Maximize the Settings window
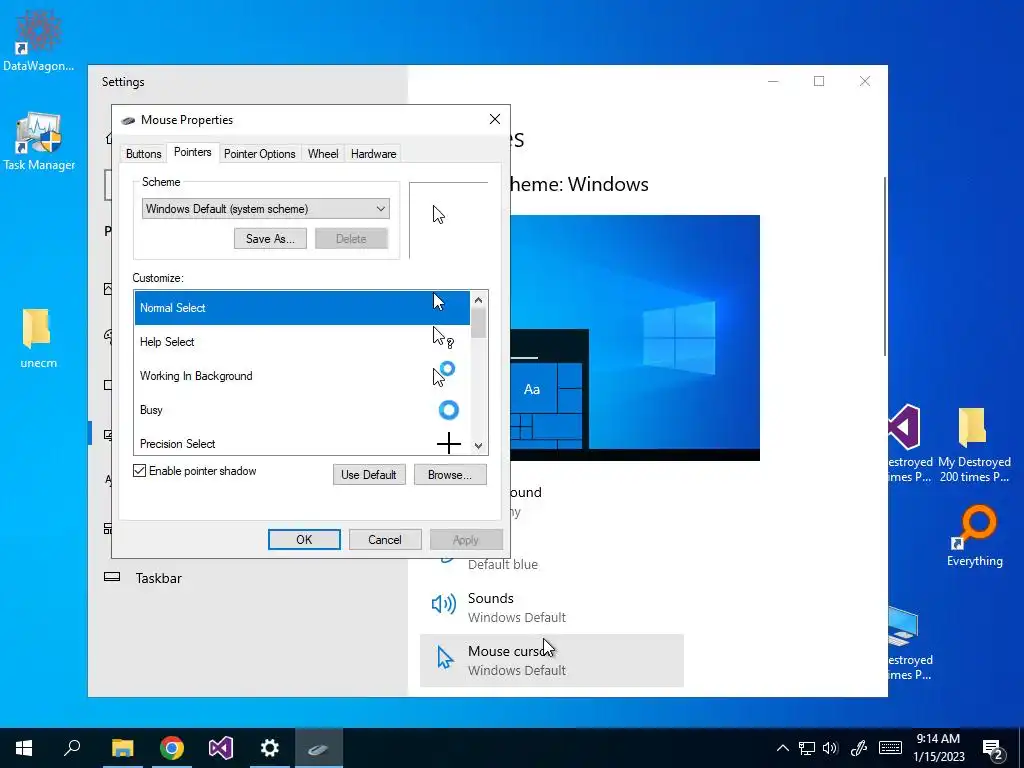This screenshot has height=768, width=1024. click(x=819, y=81)
